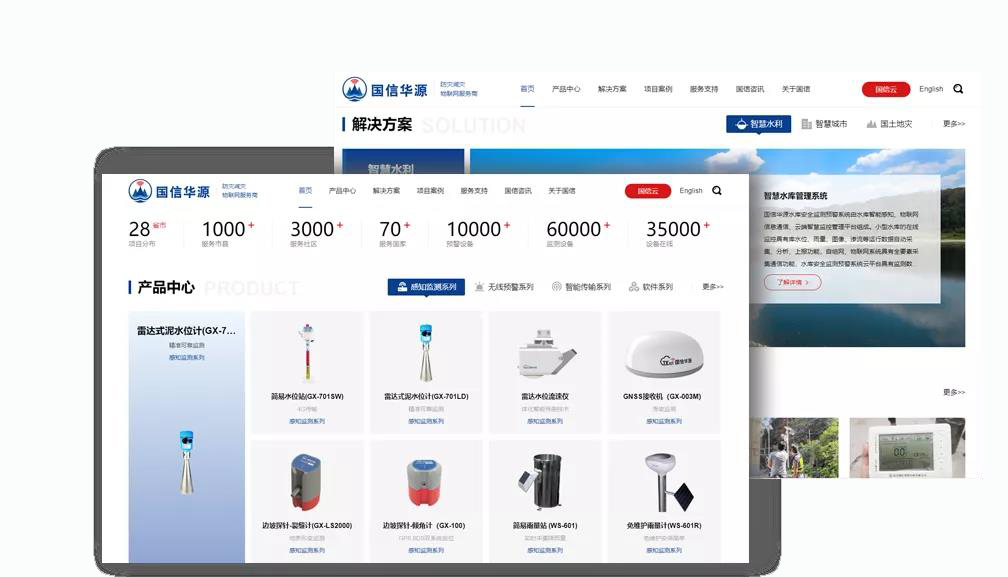The height and width of the screenshot is (577, 1008).
Task: Click the 国信华源 logo on the back Solution page
Action: pos(384,89)
